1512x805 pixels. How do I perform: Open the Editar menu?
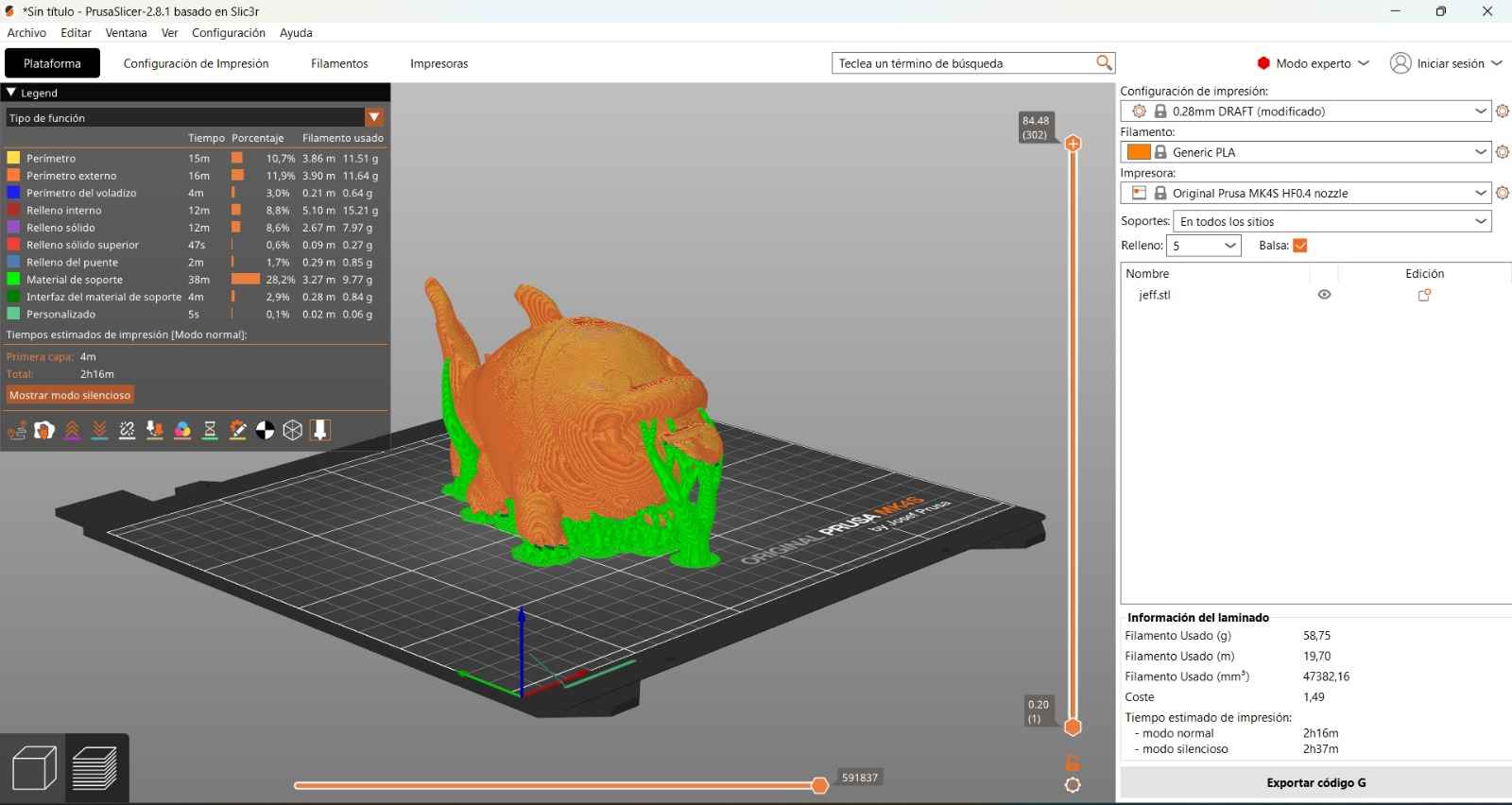point(77,32)
